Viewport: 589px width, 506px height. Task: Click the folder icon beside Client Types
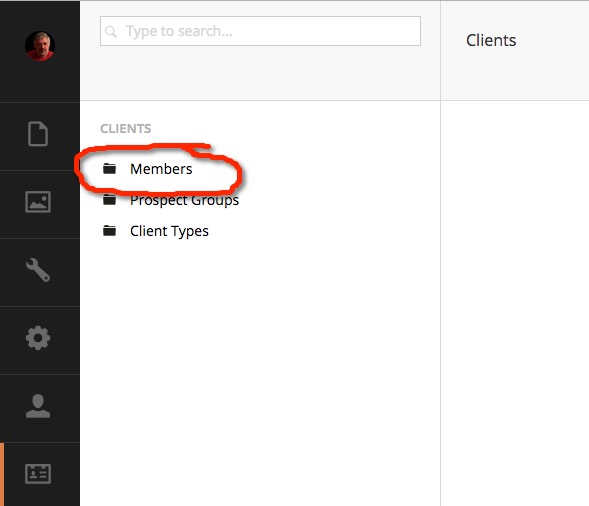[109, 230]
